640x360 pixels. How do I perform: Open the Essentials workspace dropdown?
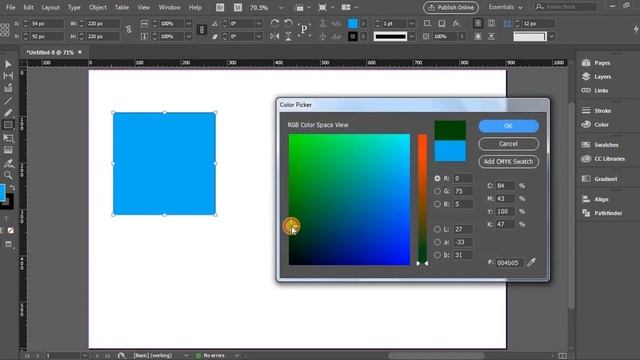coord(505,7)
